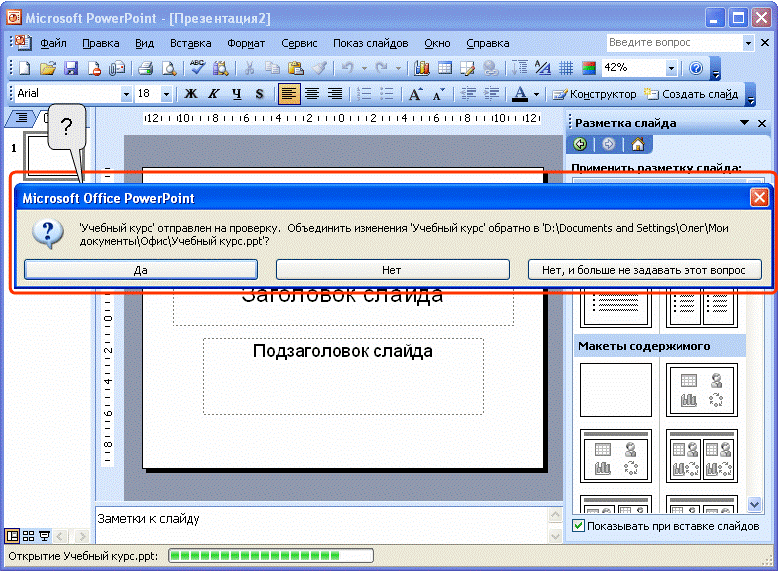This screenshot has width=778, height=571.
Task: Switch to Slide Sorter view button
Action: 28,536
